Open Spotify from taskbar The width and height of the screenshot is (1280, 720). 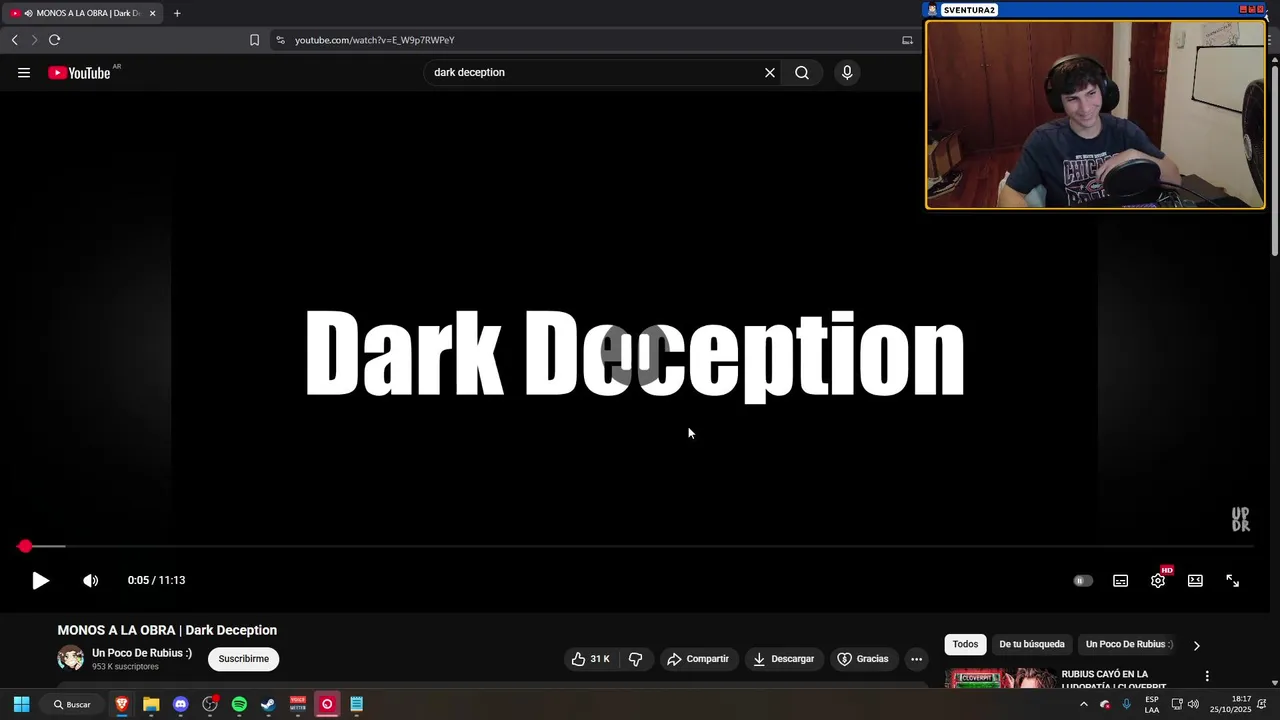coord(239,704)
